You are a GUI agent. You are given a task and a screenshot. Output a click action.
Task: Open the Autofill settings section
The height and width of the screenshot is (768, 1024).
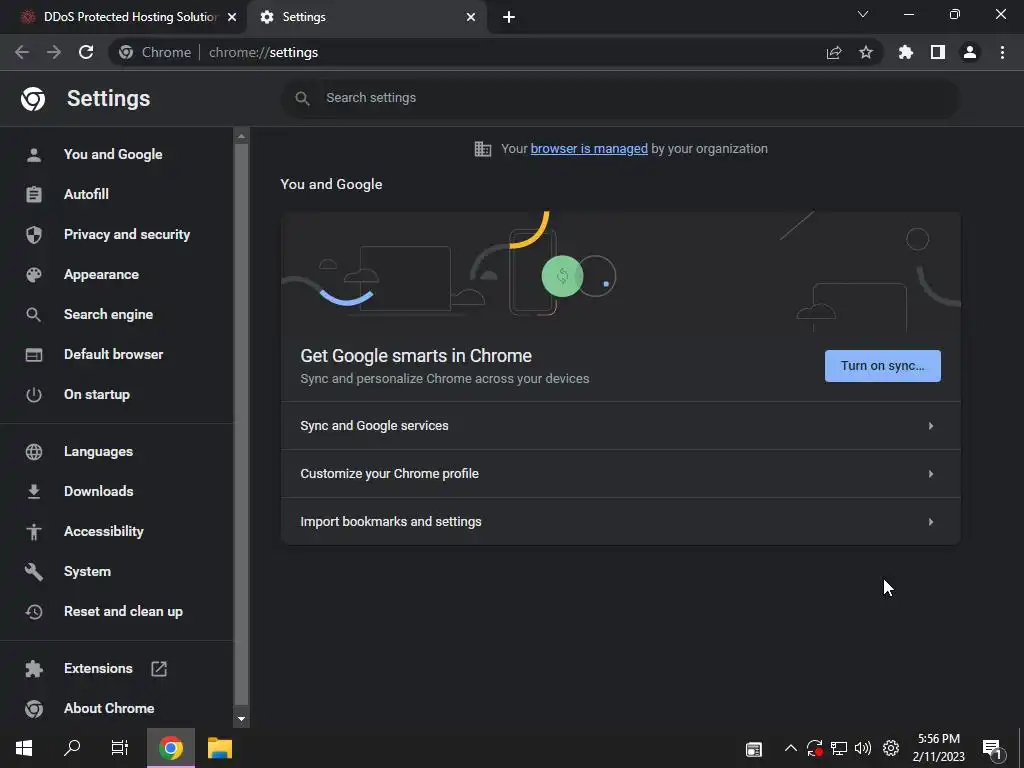click(86, 195)
